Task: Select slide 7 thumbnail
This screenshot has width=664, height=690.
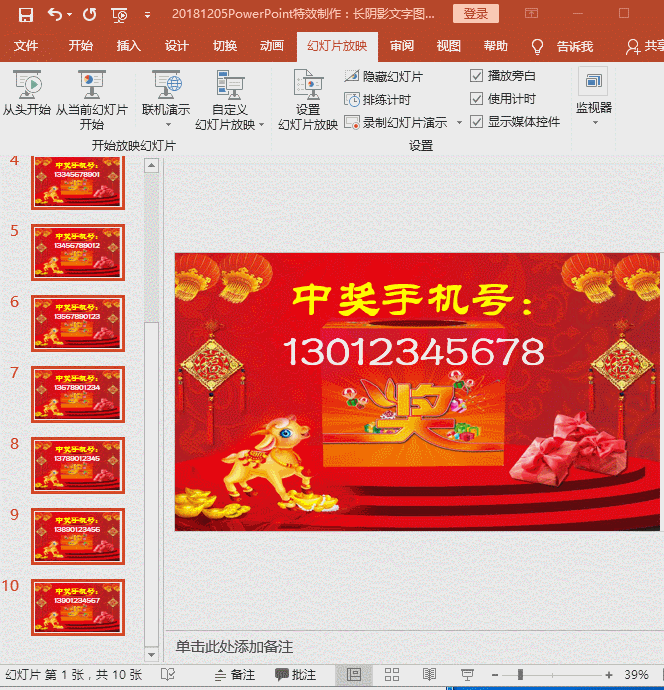Action: 78,394
